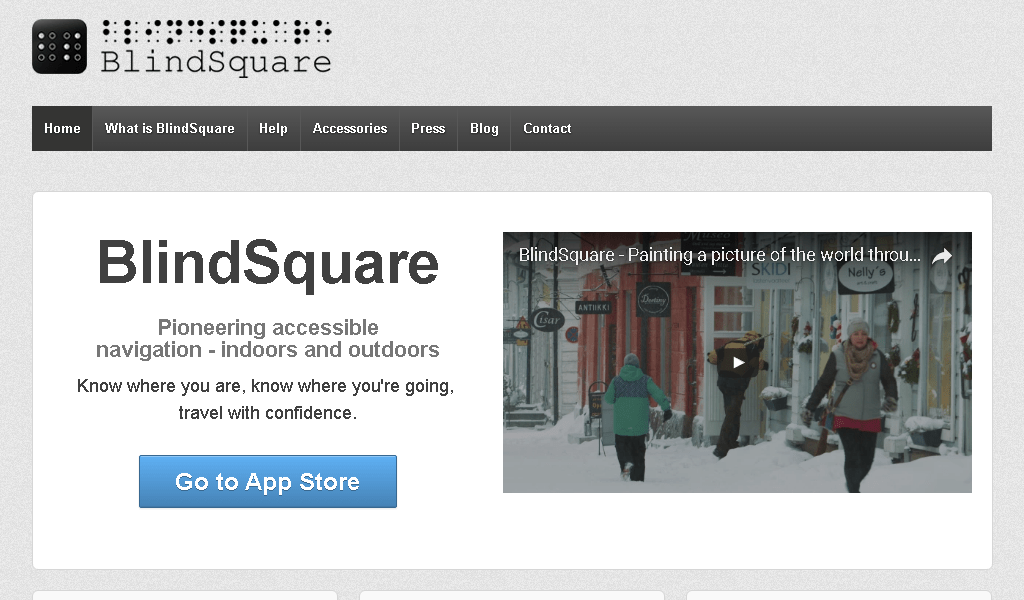
Task: Select the Help menu item
Action: pos(273,128)
